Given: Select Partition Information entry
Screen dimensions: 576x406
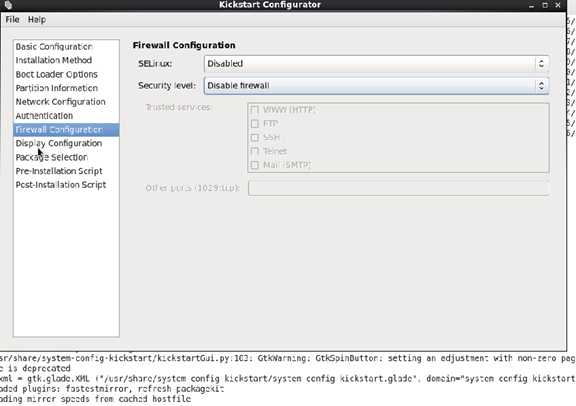Looking at the screenshot, I should coord(66,88).
